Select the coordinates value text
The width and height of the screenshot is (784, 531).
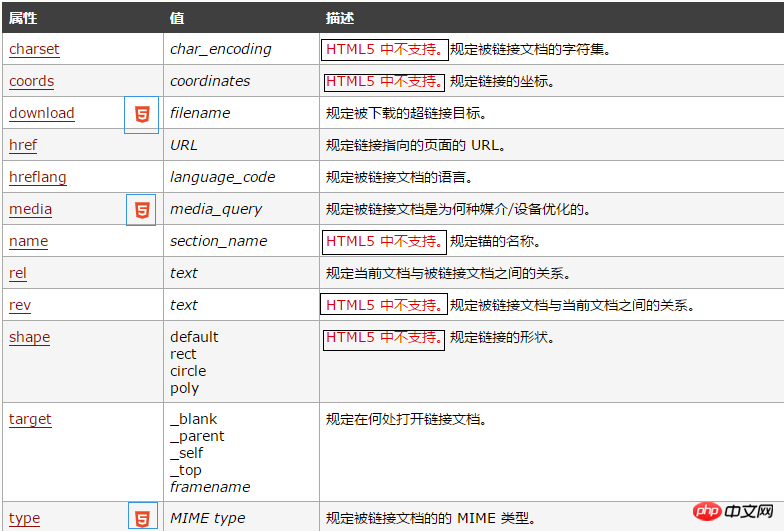click(210, 81)
